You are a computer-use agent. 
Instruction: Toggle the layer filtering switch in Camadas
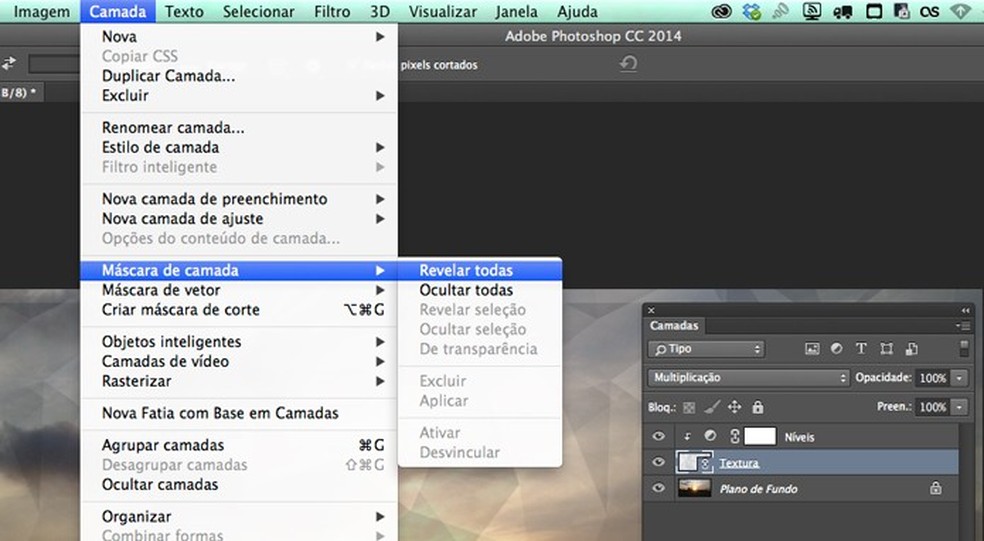(964, 348)
